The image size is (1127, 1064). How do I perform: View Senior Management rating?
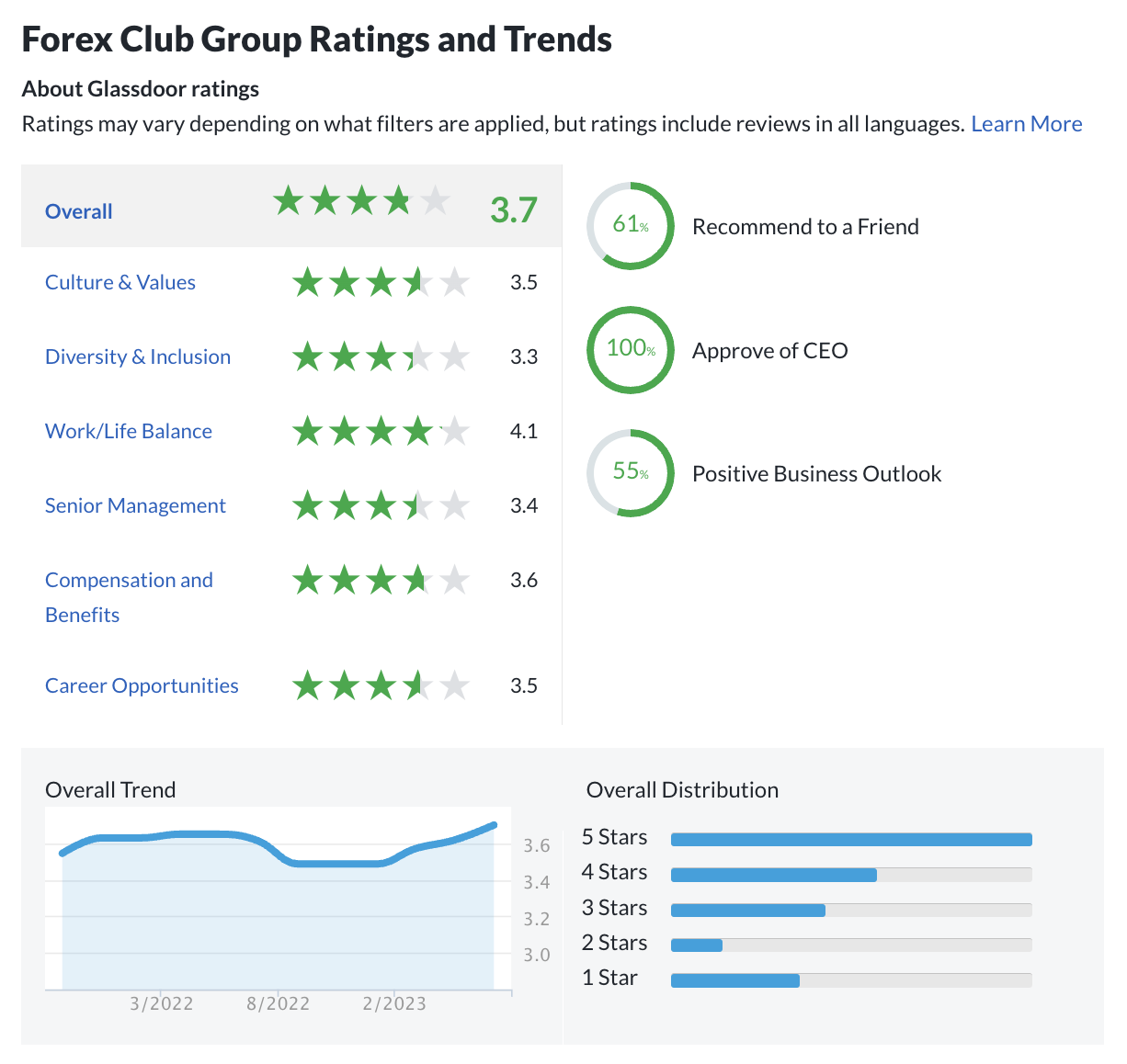click(135, 505)
